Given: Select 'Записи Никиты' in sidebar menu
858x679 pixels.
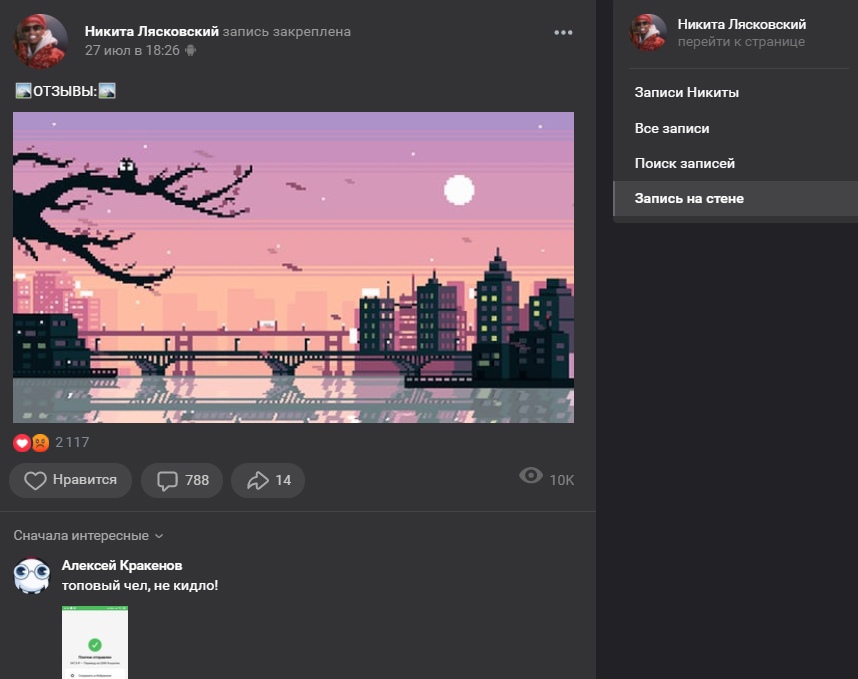Looking at the screenshot, I should [x=686, y=92].
